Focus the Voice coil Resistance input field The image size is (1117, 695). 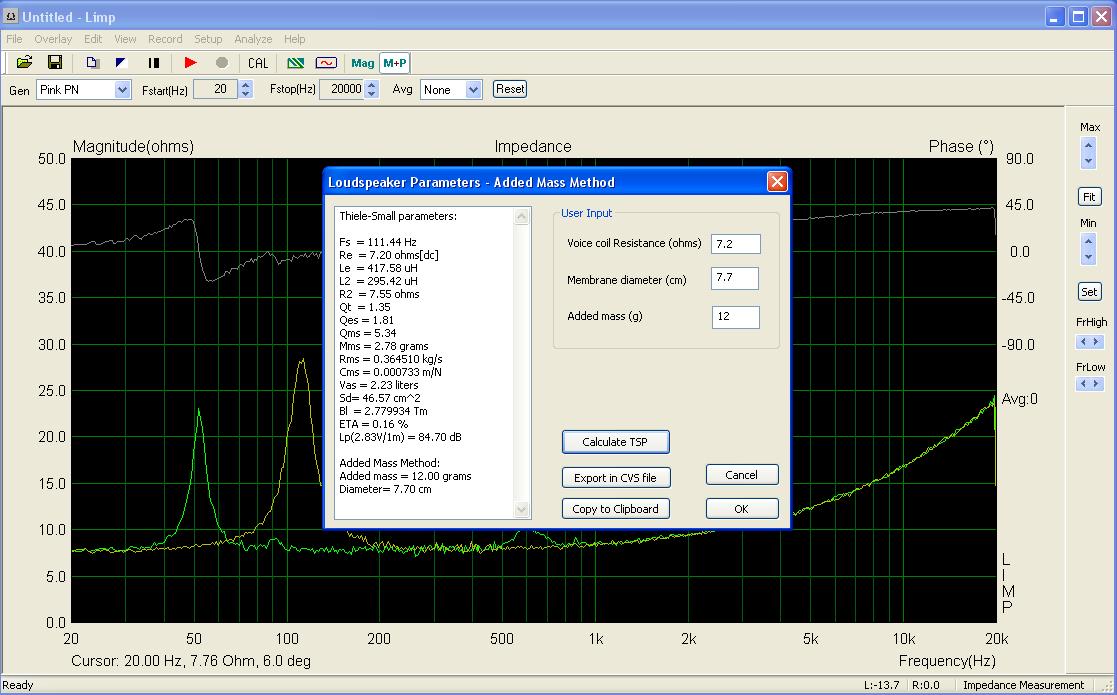pos(735,244)
